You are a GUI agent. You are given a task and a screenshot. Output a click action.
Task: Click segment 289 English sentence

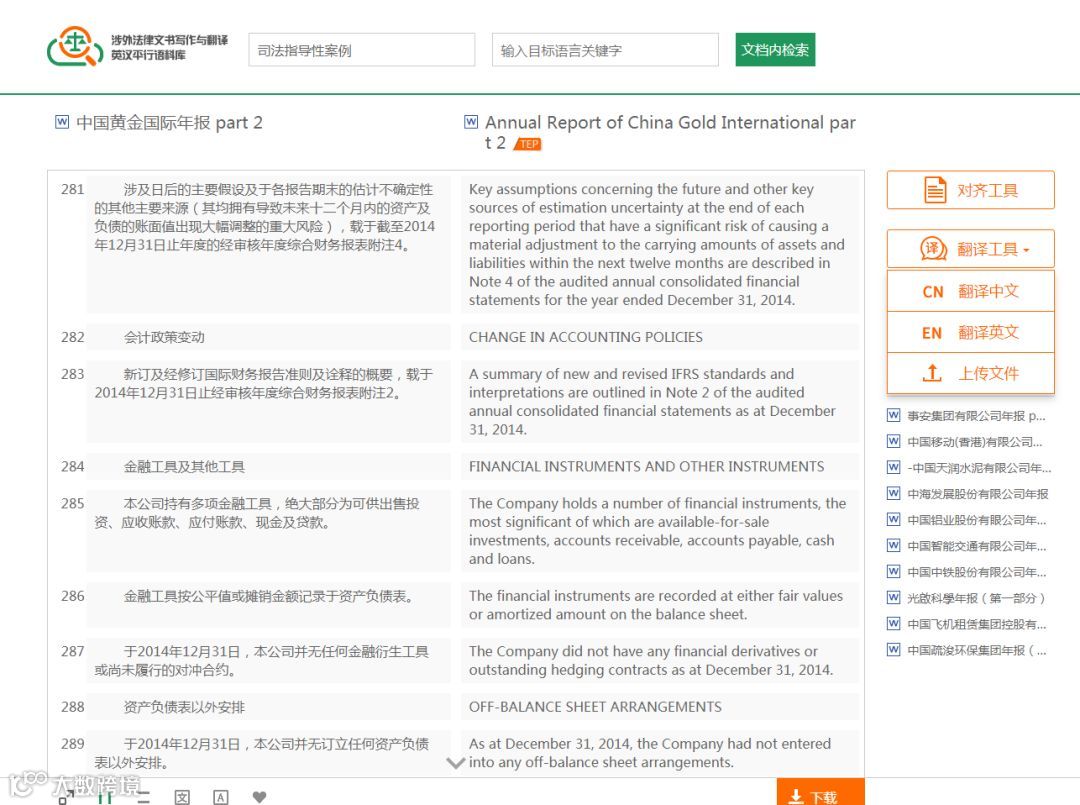coord(650,753)
